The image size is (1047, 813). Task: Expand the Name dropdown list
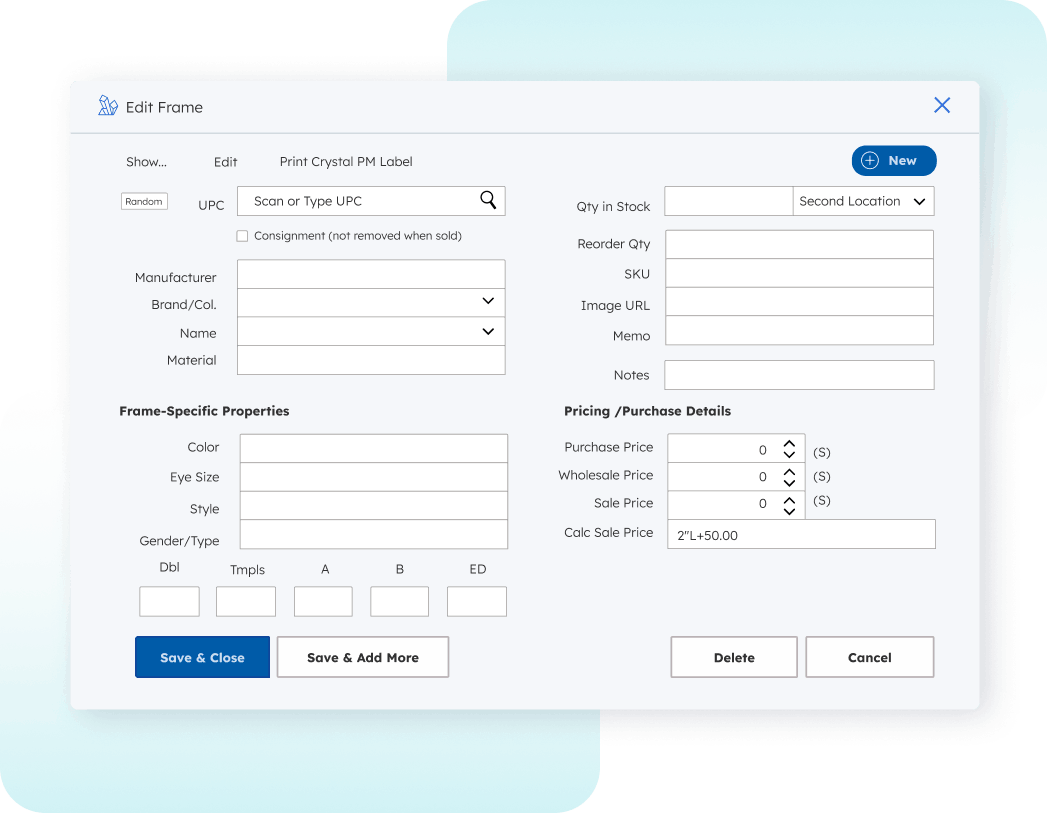(x=488, y=331)
